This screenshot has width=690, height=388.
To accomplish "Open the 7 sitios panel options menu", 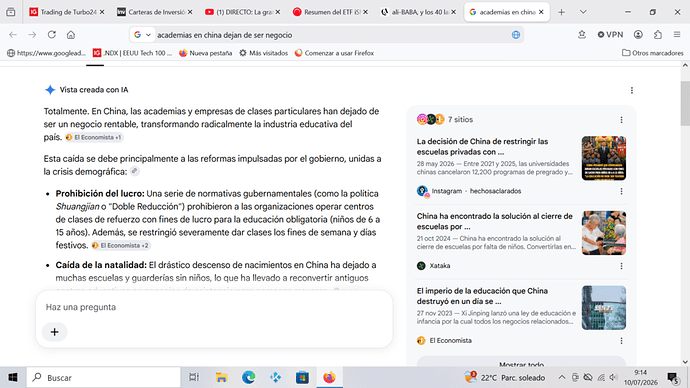I will [x=621, y=120].
